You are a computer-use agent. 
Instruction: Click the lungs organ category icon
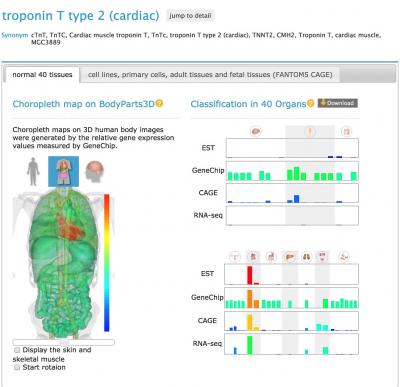tap(306, 257)
